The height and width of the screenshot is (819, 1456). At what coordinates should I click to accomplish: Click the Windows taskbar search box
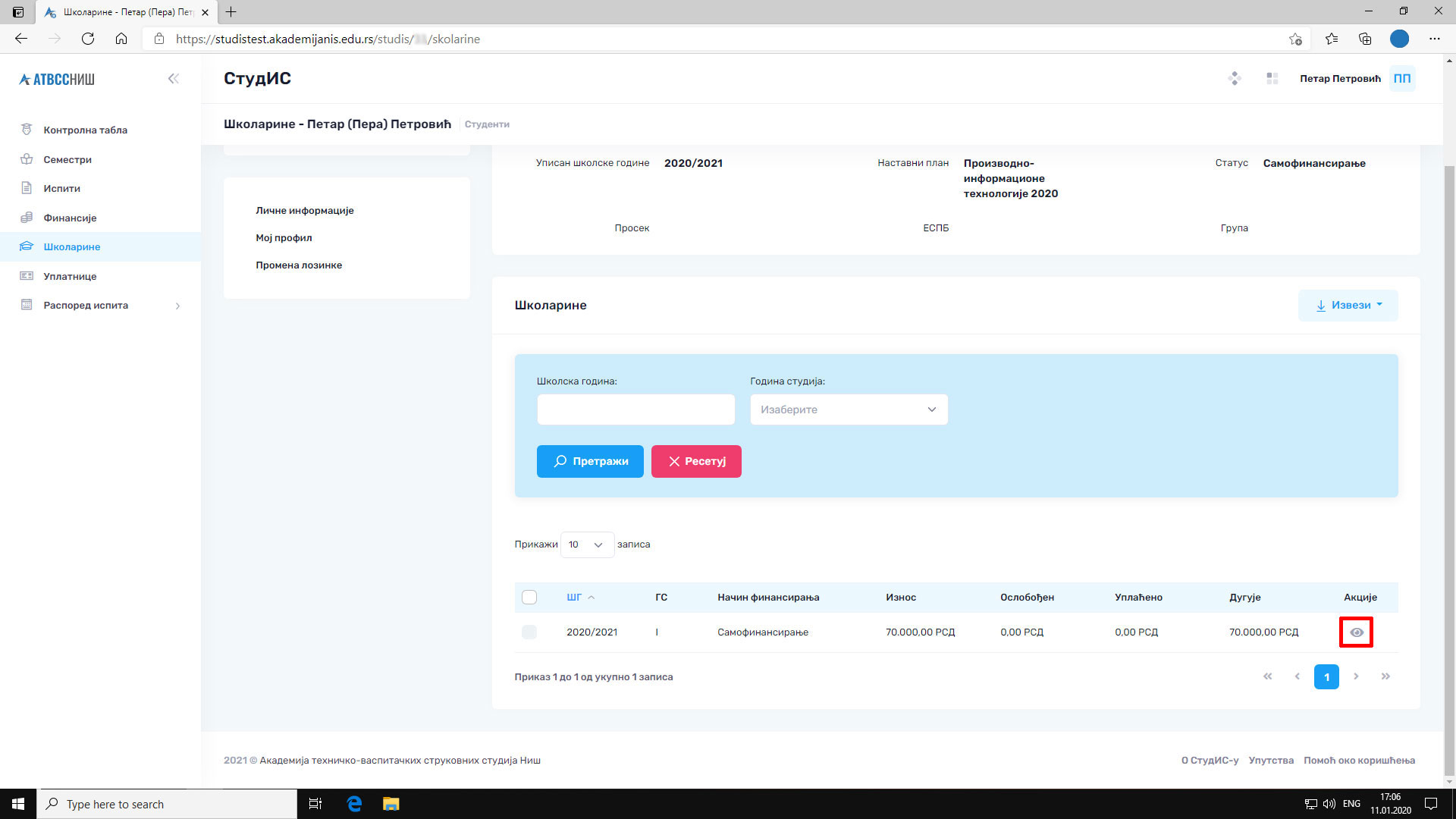point(167,804)
